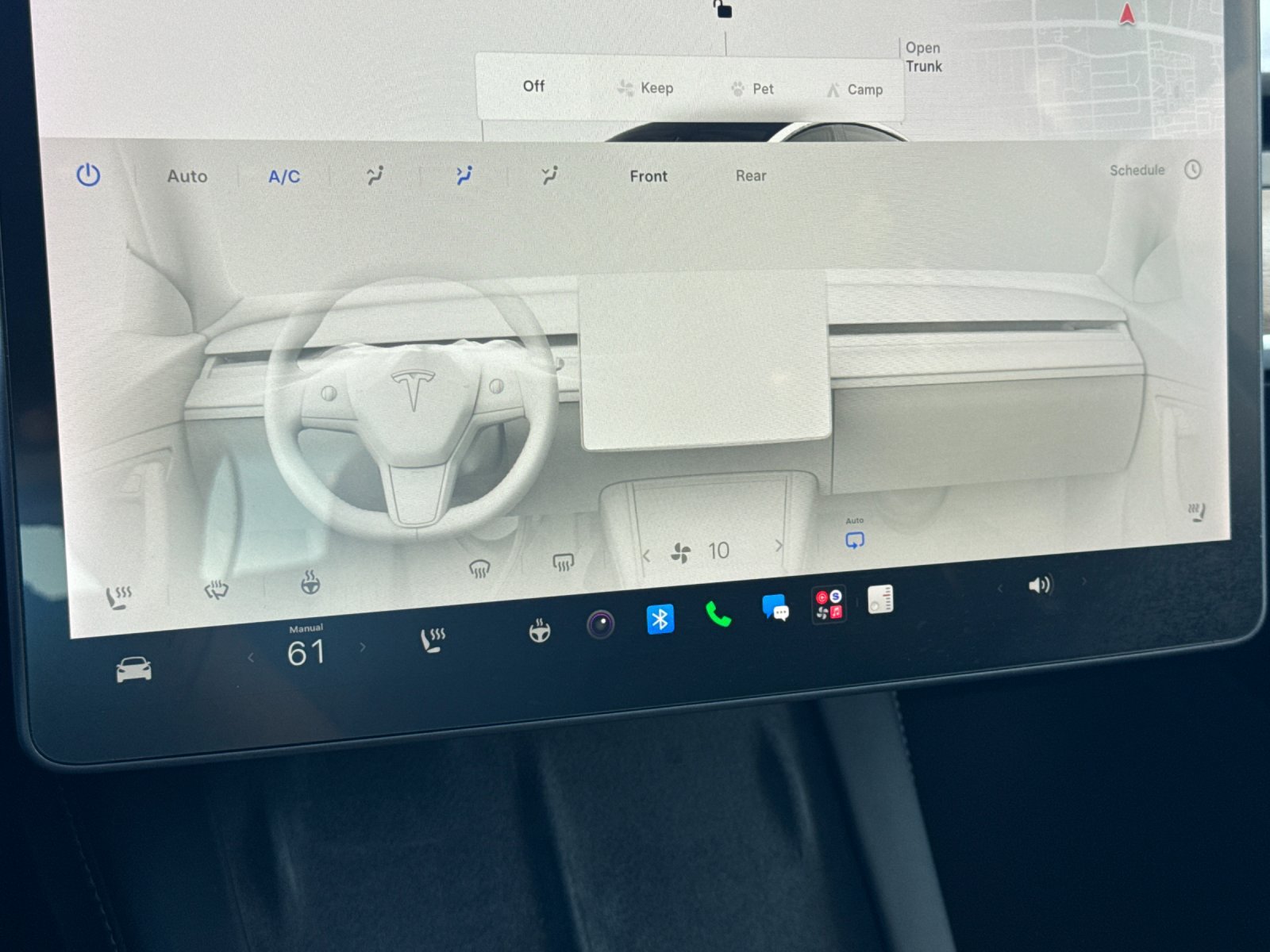Toggle passenger seat heater in climate panel
Screen dimensions: 1270x952
coord(1196,512)
